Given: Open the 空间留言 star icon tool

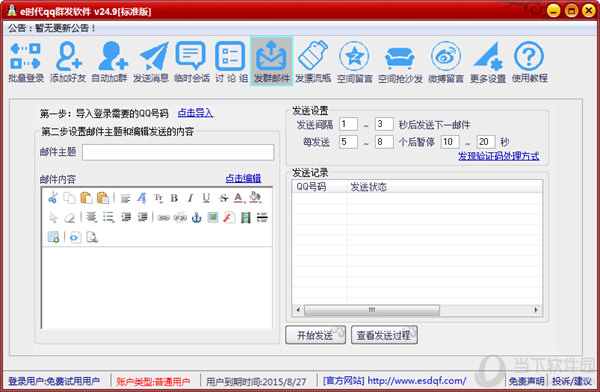Looking at the screenshot, I should [x=354, y=62].
